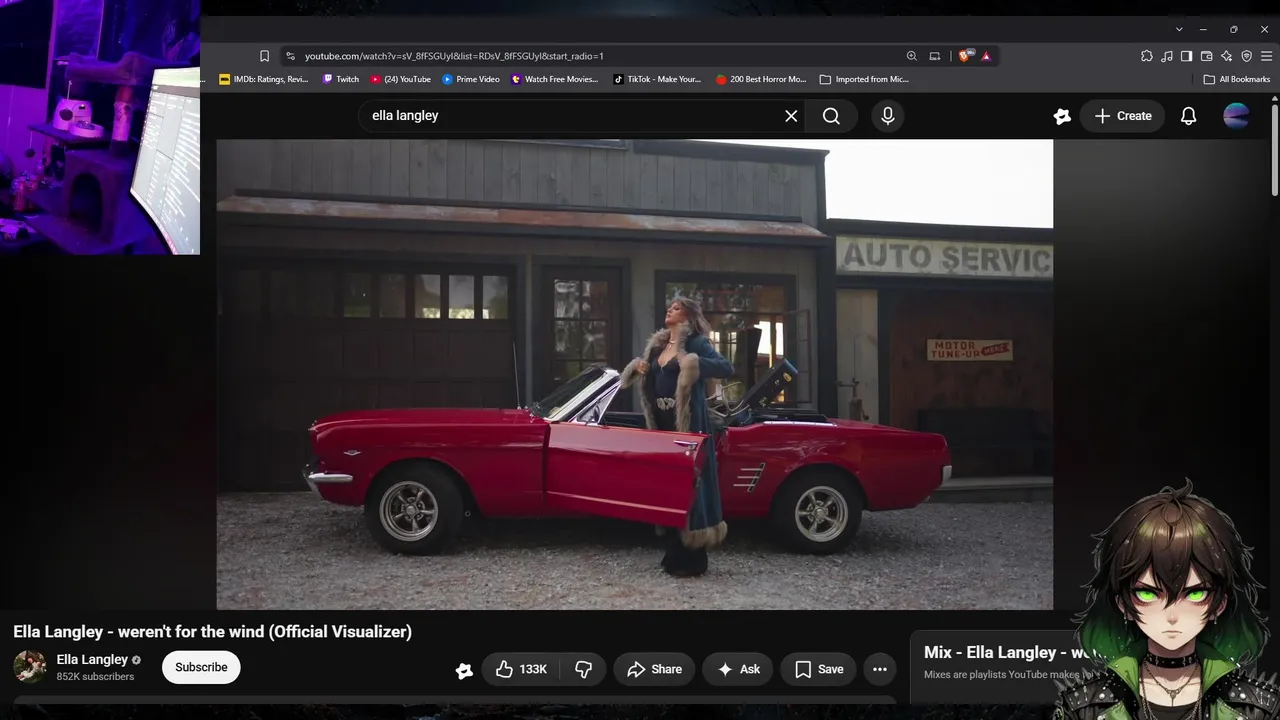Expand the tab search chevron in title bar
The image size is (1280, 720).
[x=1179, y=29]
